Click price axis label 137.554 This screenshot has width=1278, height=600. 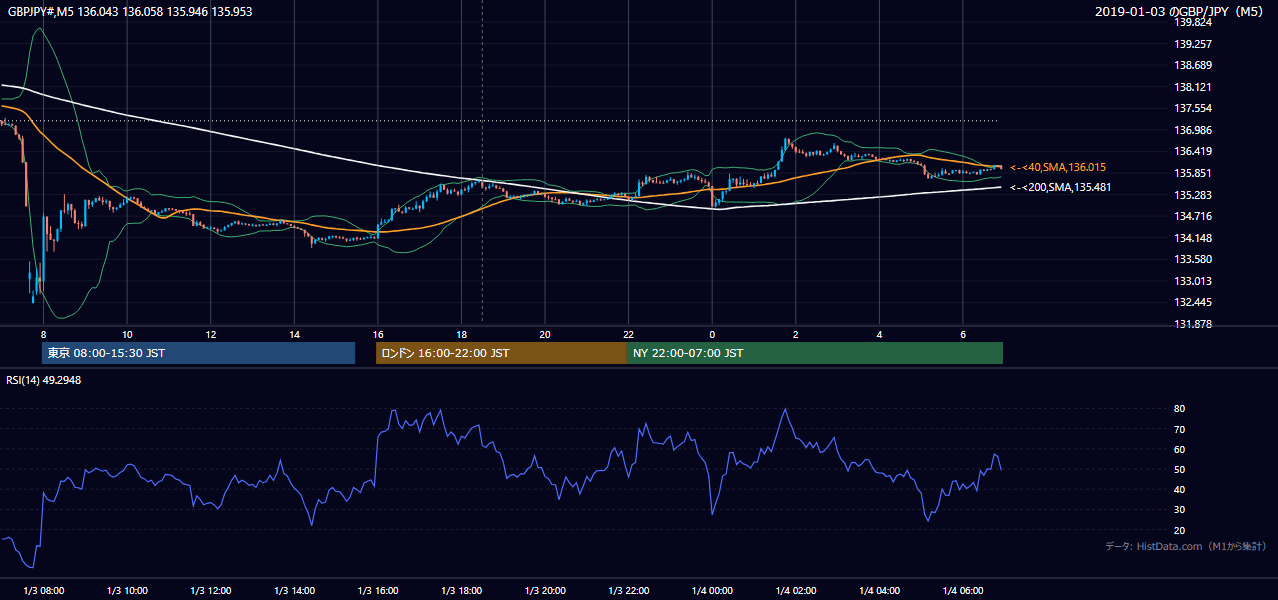click(x=1193, y=108)
